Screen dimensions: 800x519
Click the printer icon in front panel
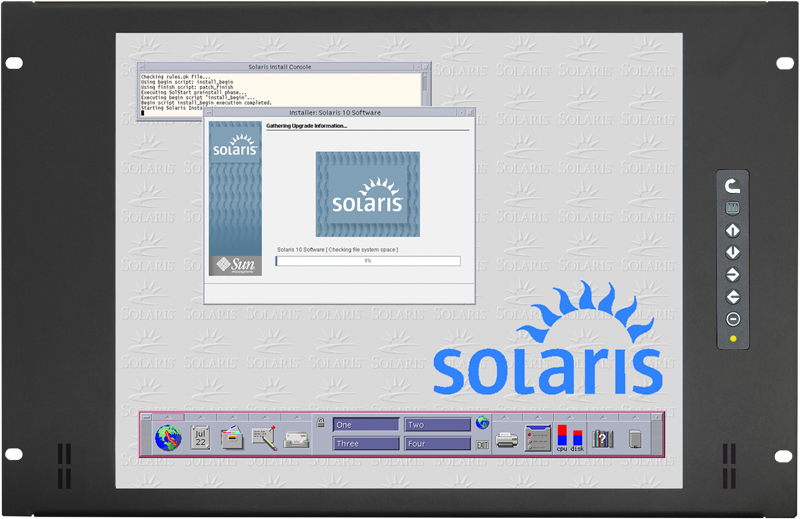tap(507, 439)
